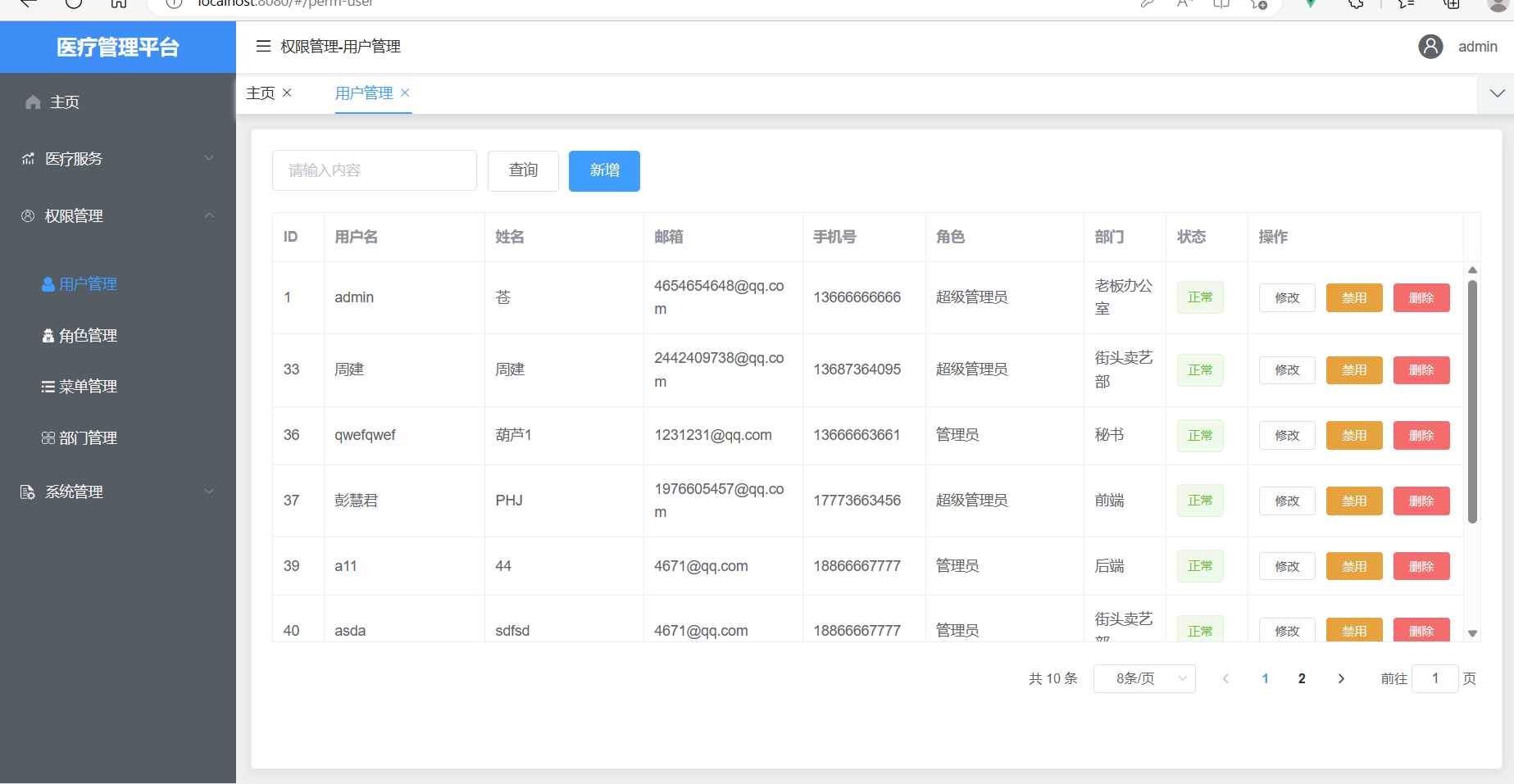Click 禁用 for user 彭慧君
This screenshot has width=1514, height=784.
[1354, 501]
